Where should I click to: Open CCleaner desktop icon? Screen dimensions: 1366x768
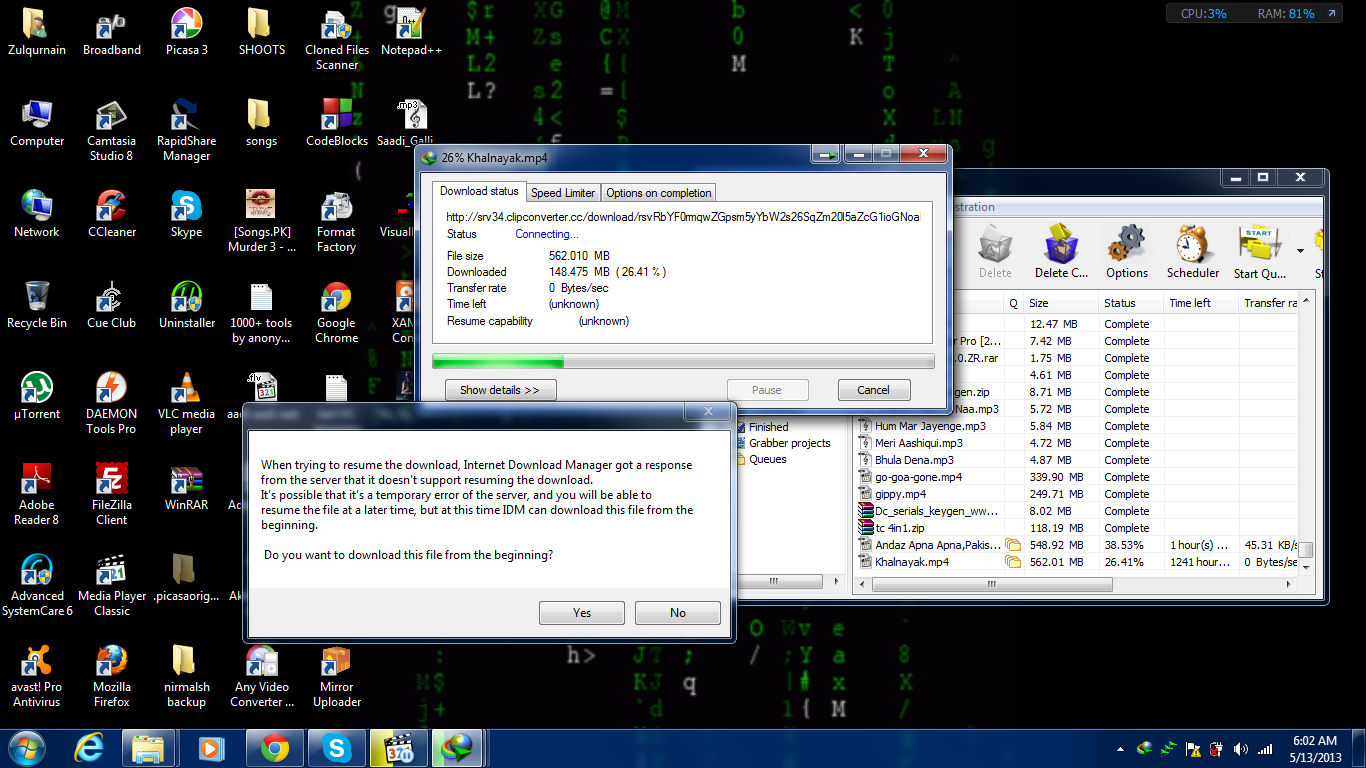pyautogui.click(x=111, y=214)
